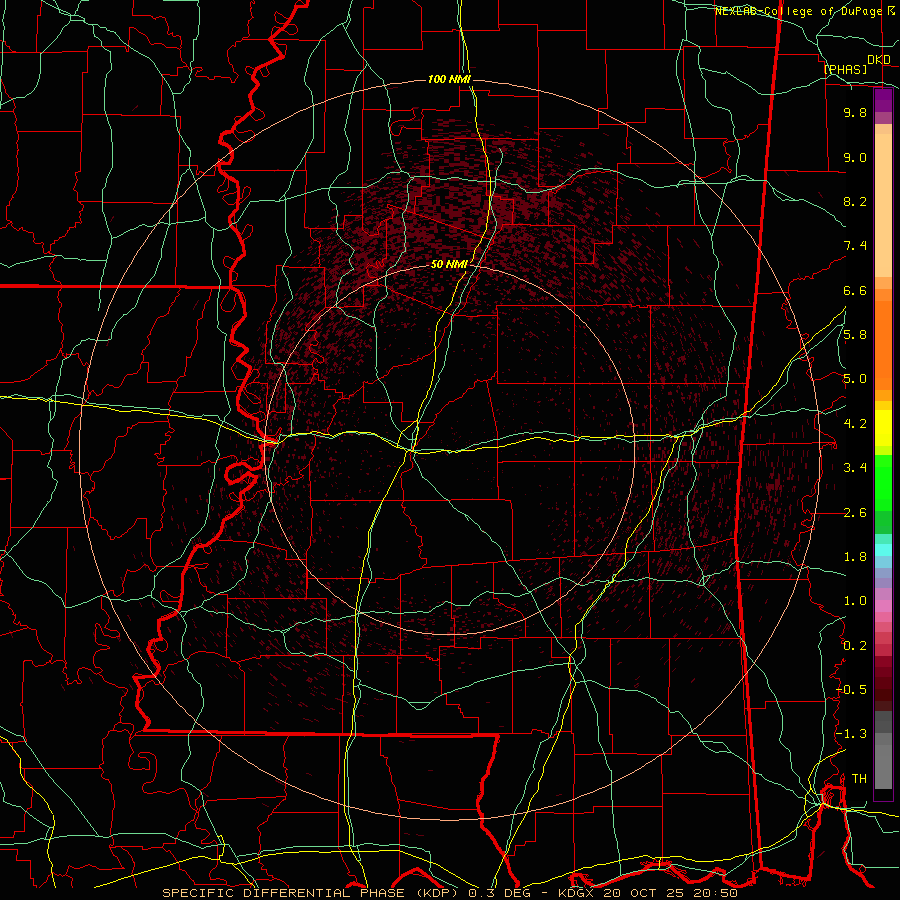Click the 5.8 value on the color scale
Image resolution: width=900 pixels, height=900 pixels.
pos(855,335)
